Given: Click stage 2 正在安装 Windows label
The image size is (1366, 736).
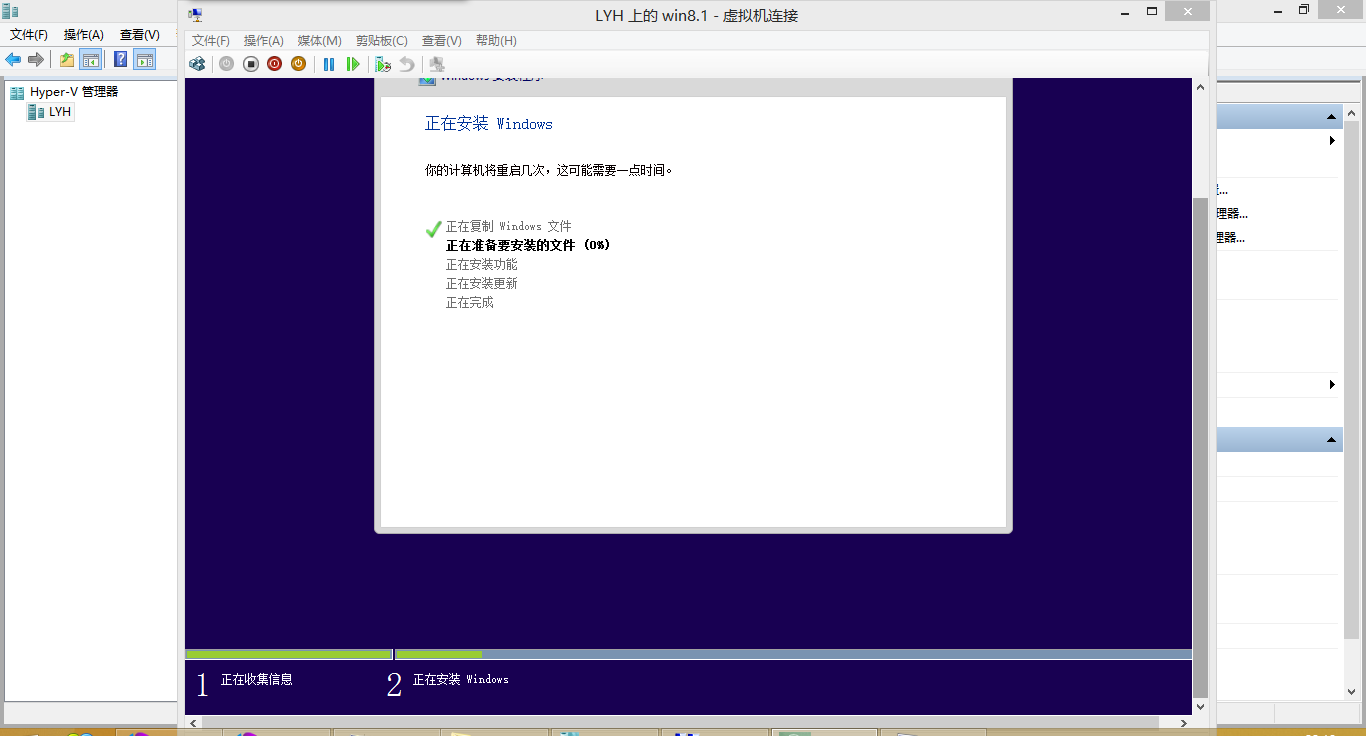Looking at the screenshot, I should point(461,680).
